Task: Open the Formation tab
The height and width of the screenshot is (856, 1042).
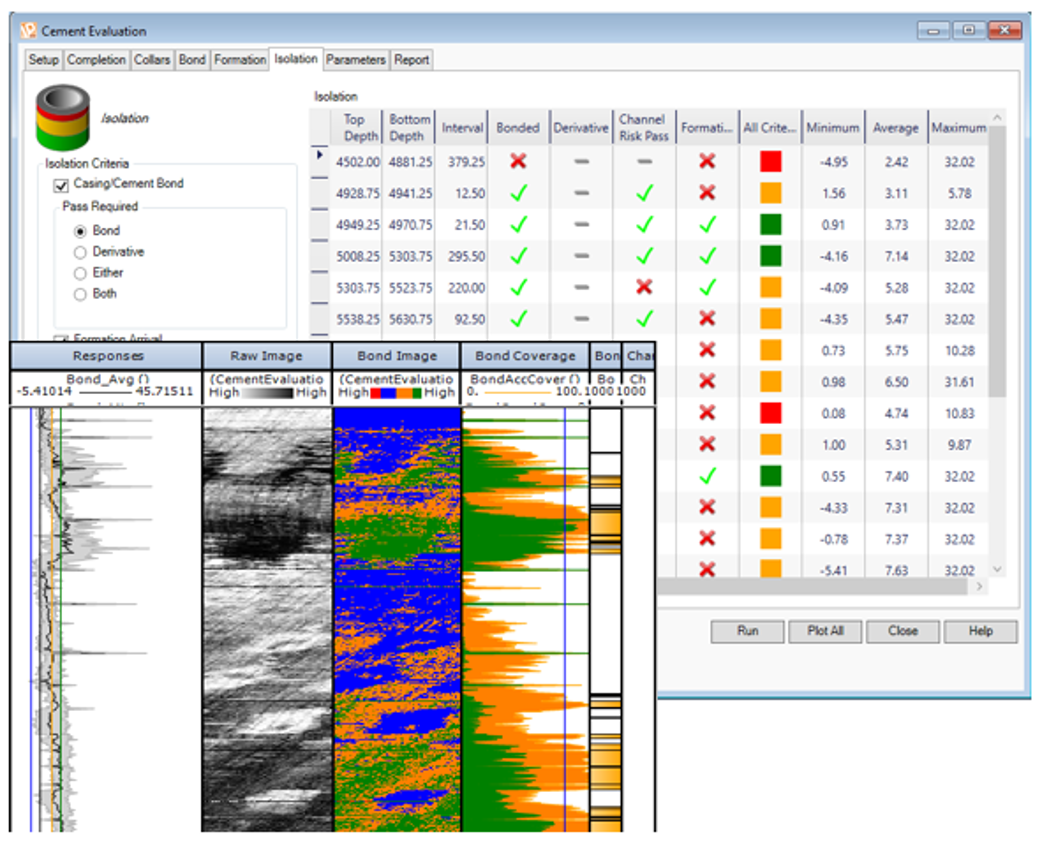Action: [x=240, y=60]
